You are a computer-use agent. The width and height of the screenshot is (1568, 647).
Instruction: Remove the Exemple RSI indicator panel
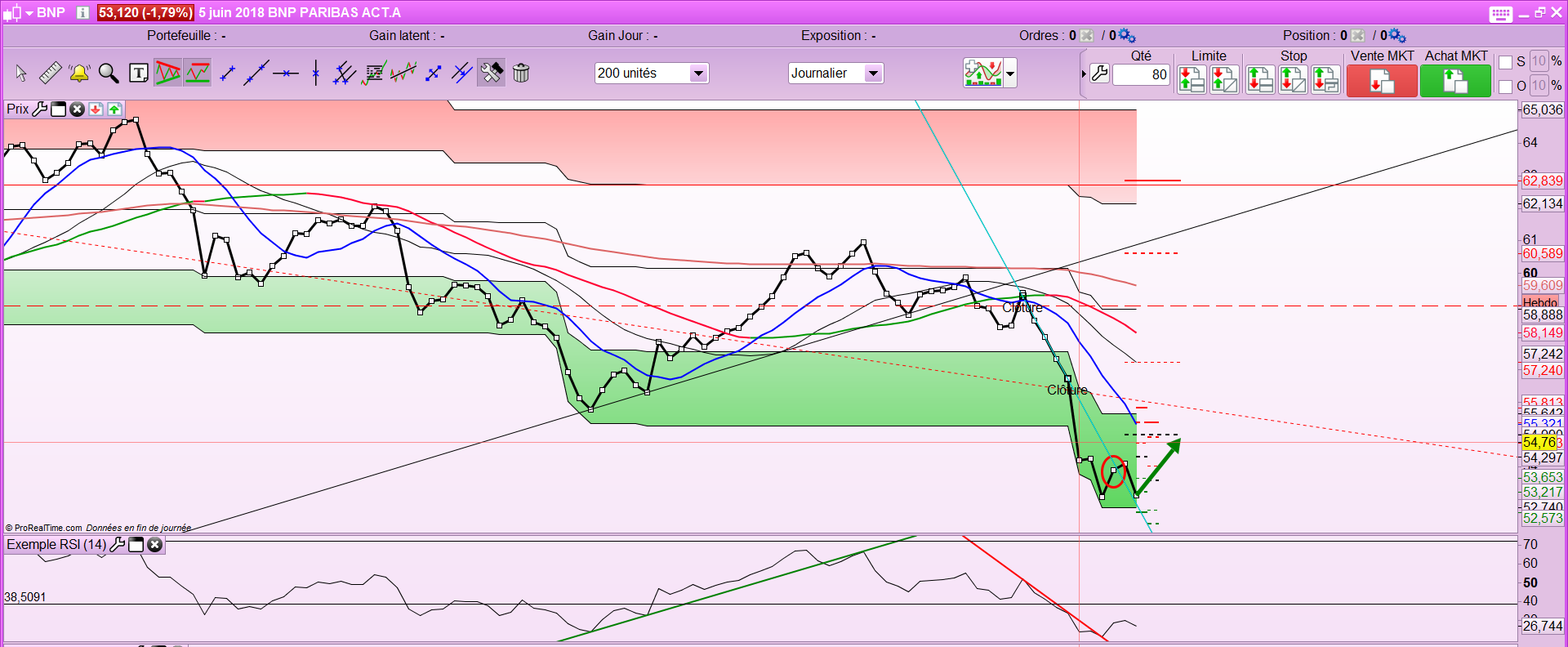point(154,545)
